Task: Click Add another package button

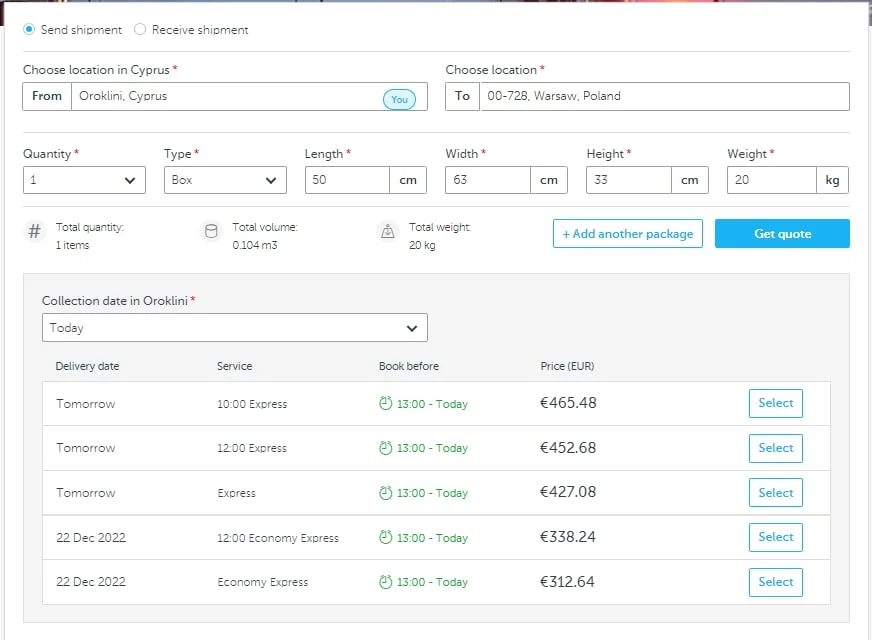Action: [x=628, y=234]
